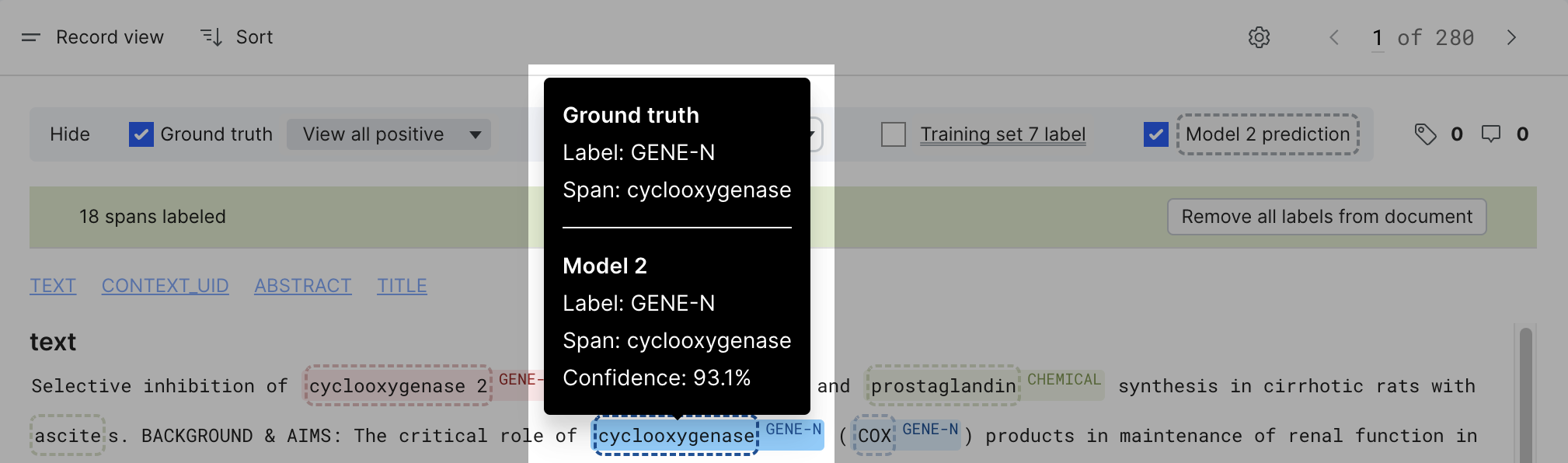This screenshot has height=463, width=1568.
Task: Open the ABSTRACT field link
Action: [x=303, y=286]
